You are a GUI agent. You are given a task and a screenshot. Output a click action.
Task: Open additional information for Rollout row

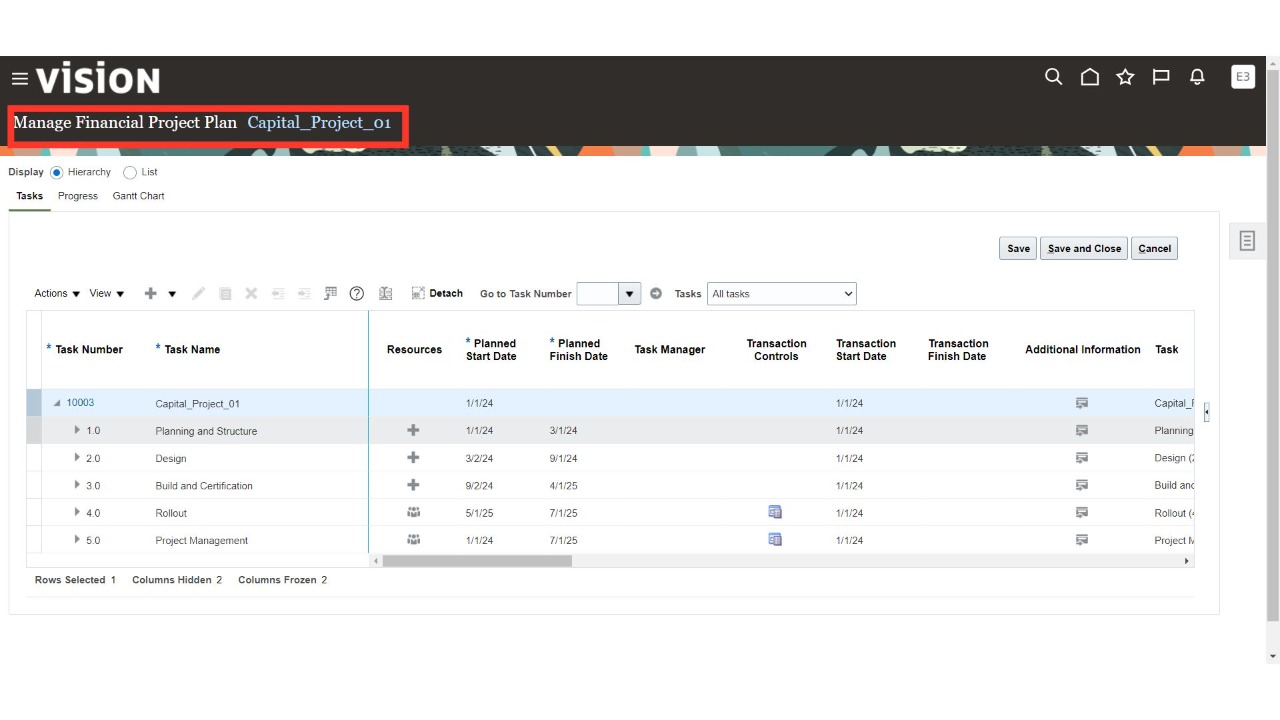click(x=1081, y=512)
